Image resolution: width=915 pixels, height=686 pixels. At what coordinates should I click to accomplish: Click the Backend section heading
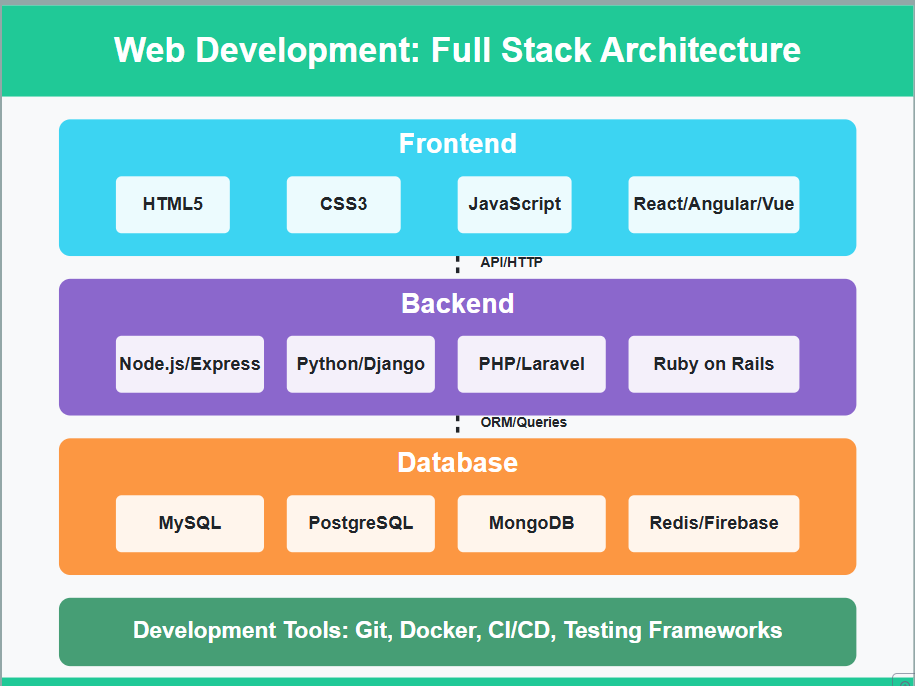coord(458,303)
